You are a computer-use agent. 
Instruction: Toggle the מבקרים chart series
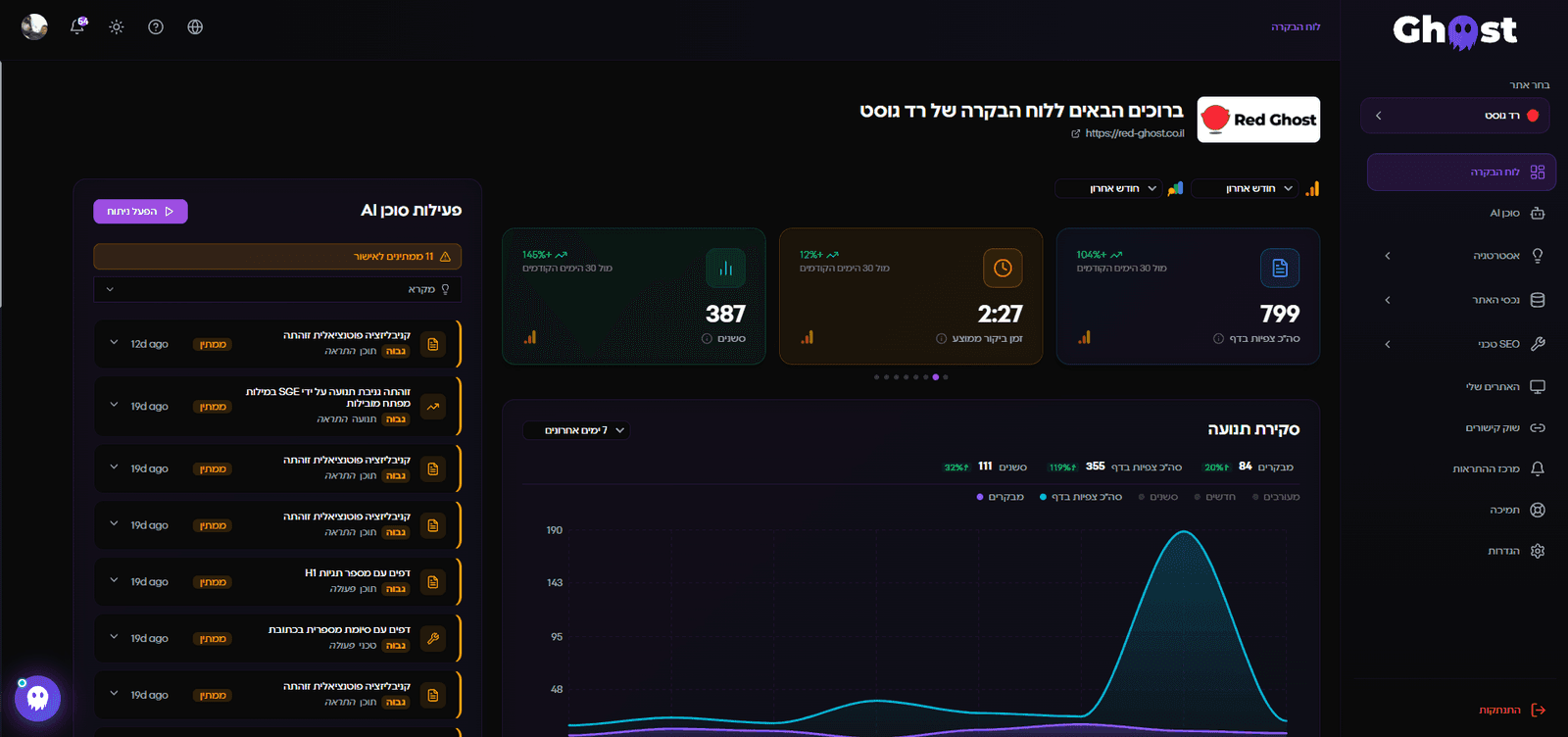point(1000,497)
